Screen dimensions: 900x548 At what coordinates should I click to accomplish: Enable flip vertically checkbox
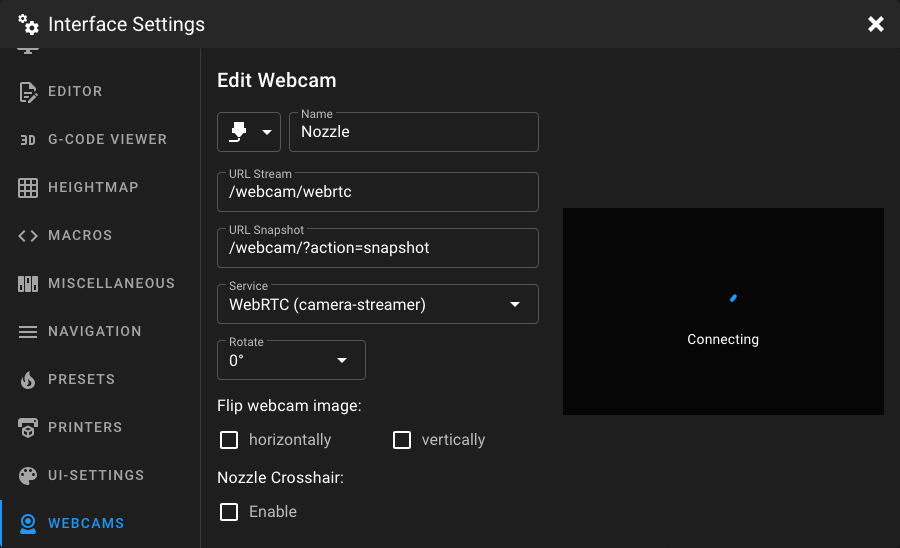(402, 440)
